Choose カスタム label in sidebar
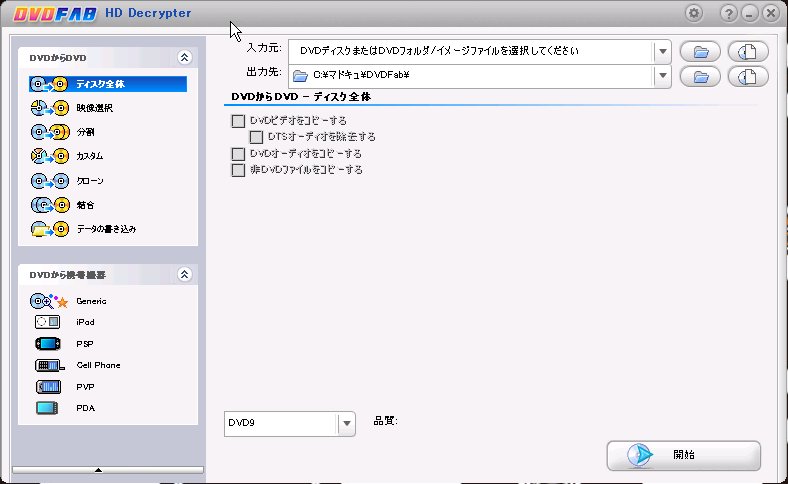 coord(89,156)
